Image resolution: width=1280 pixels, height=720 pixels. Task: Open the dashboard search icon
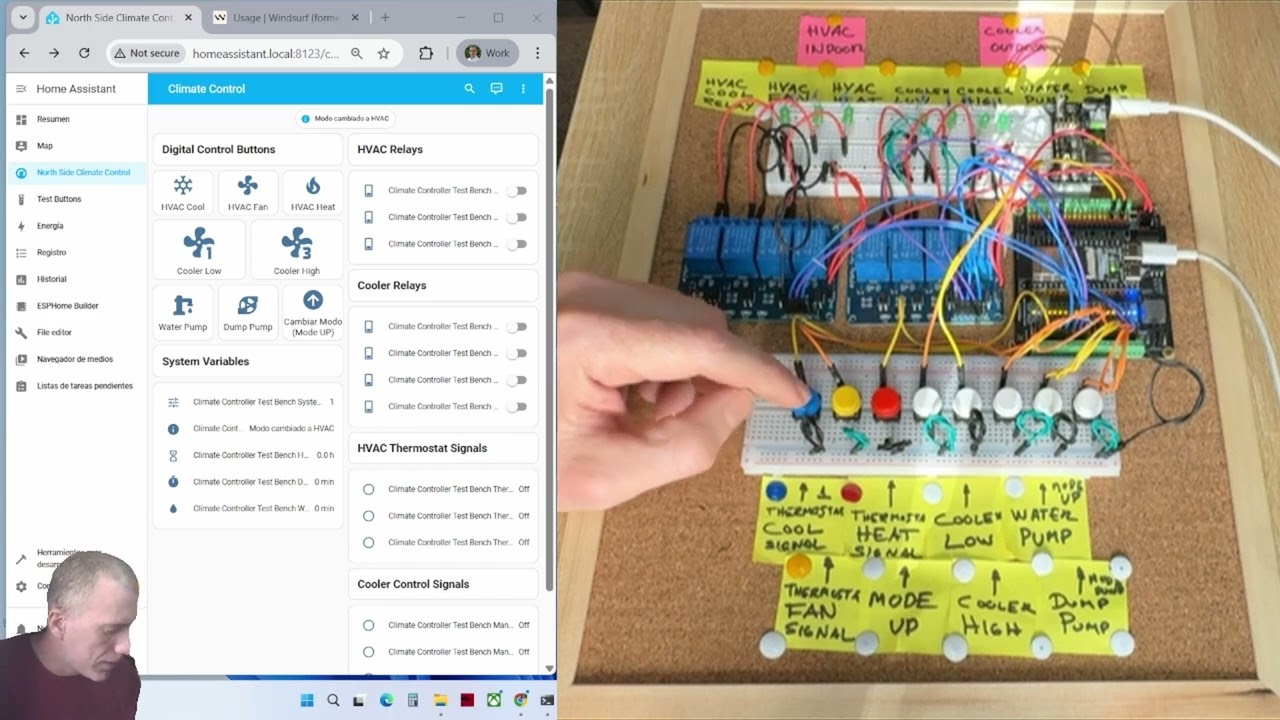tap(469, 89)
